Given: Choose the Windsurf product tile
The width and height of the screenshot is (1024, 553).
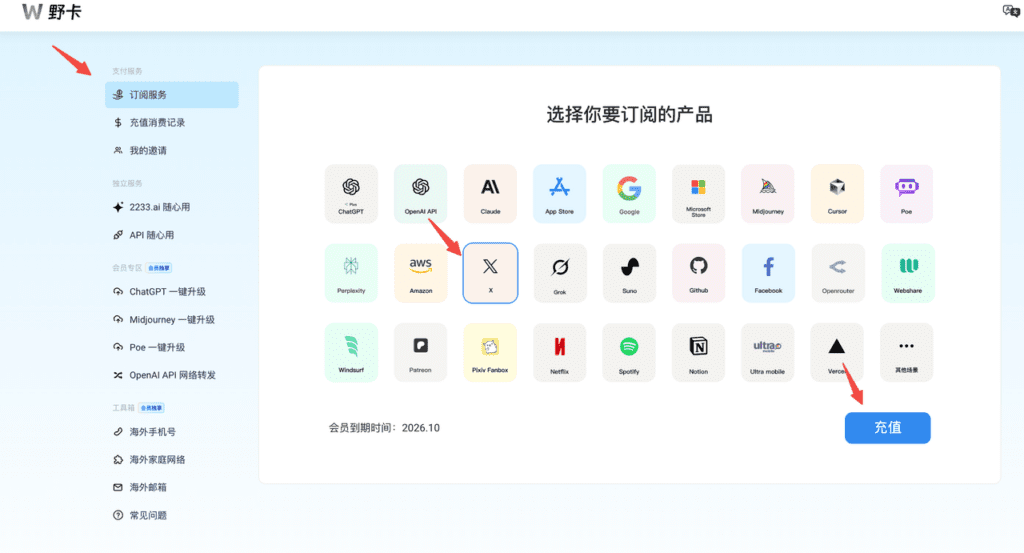Looking at the screenshot, I should pos(351,353).
